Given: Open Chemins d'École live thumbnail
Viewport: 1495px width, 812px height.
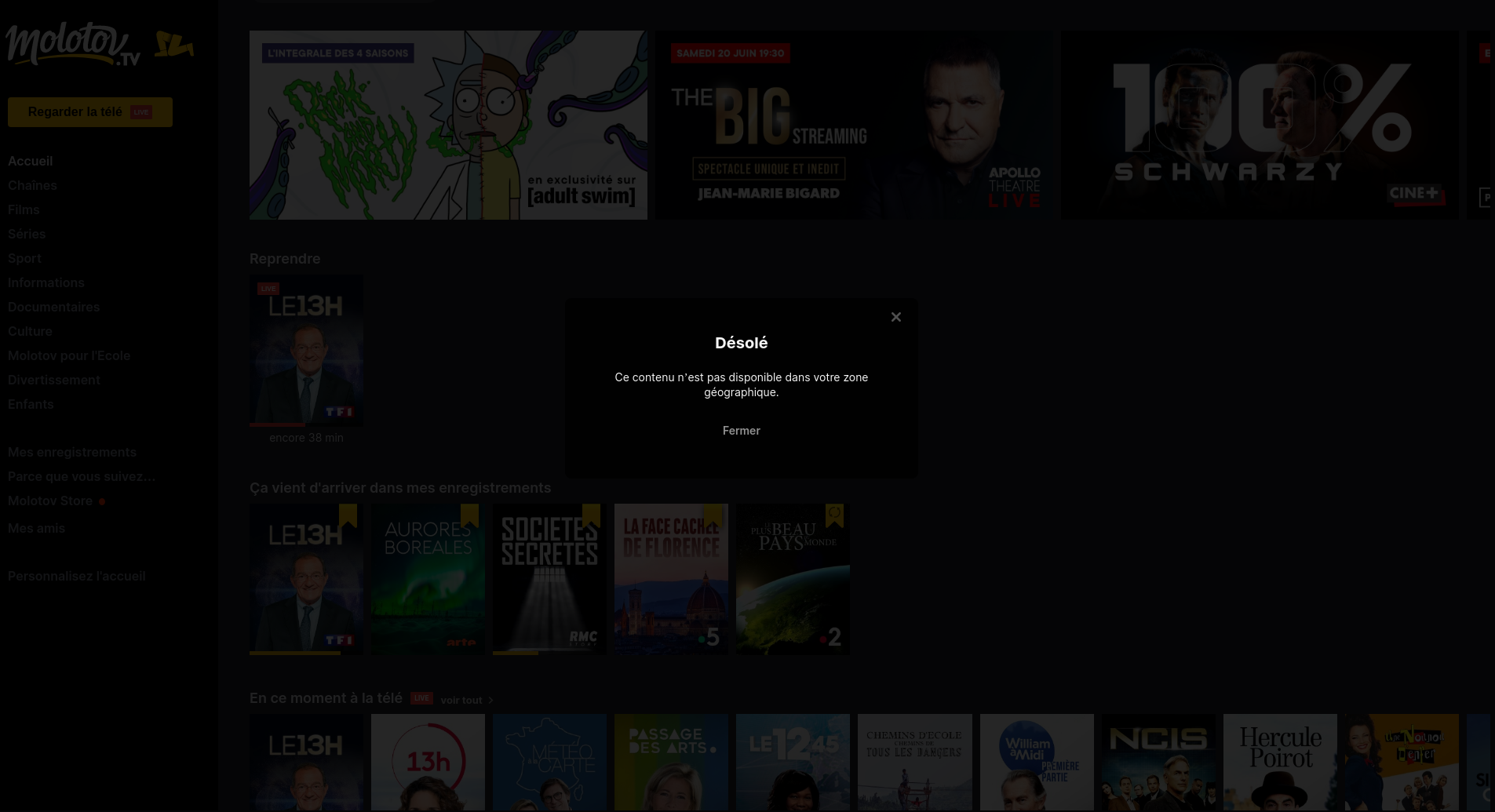Looking at the screenshot, I should pos(915,762).
